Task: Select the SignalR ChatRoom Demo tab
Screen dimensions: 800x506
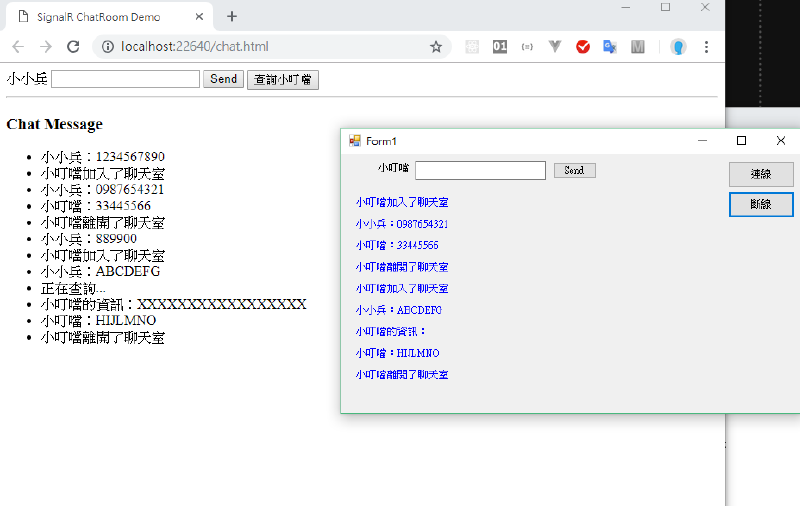Action: (x=110, y=17)
